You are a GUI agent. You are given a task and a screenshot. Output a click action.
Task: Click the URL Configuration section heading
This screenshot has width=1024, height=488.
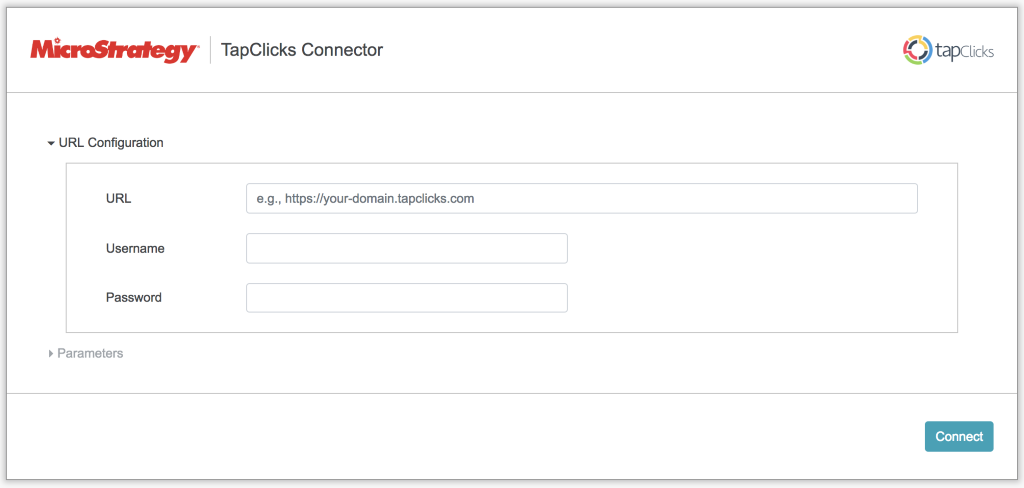tap(111, 143)
